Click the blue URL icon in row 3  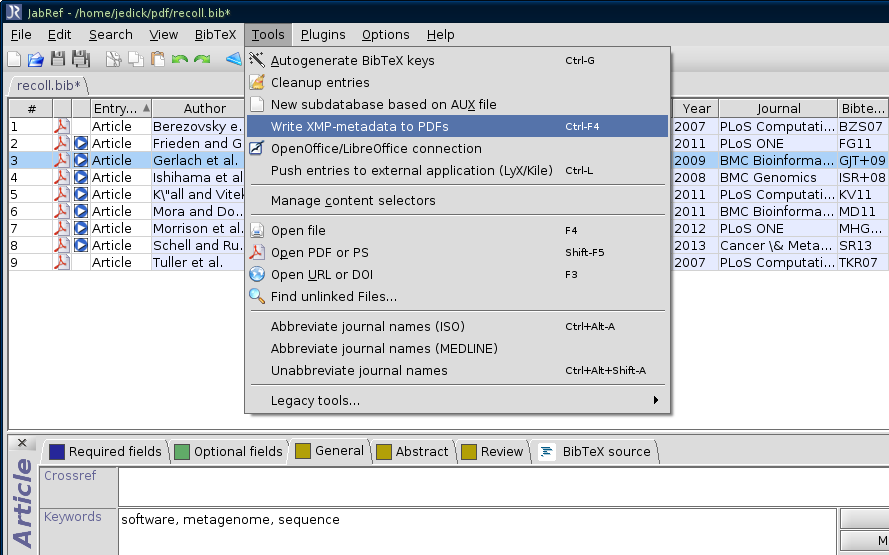coord(81,160)
